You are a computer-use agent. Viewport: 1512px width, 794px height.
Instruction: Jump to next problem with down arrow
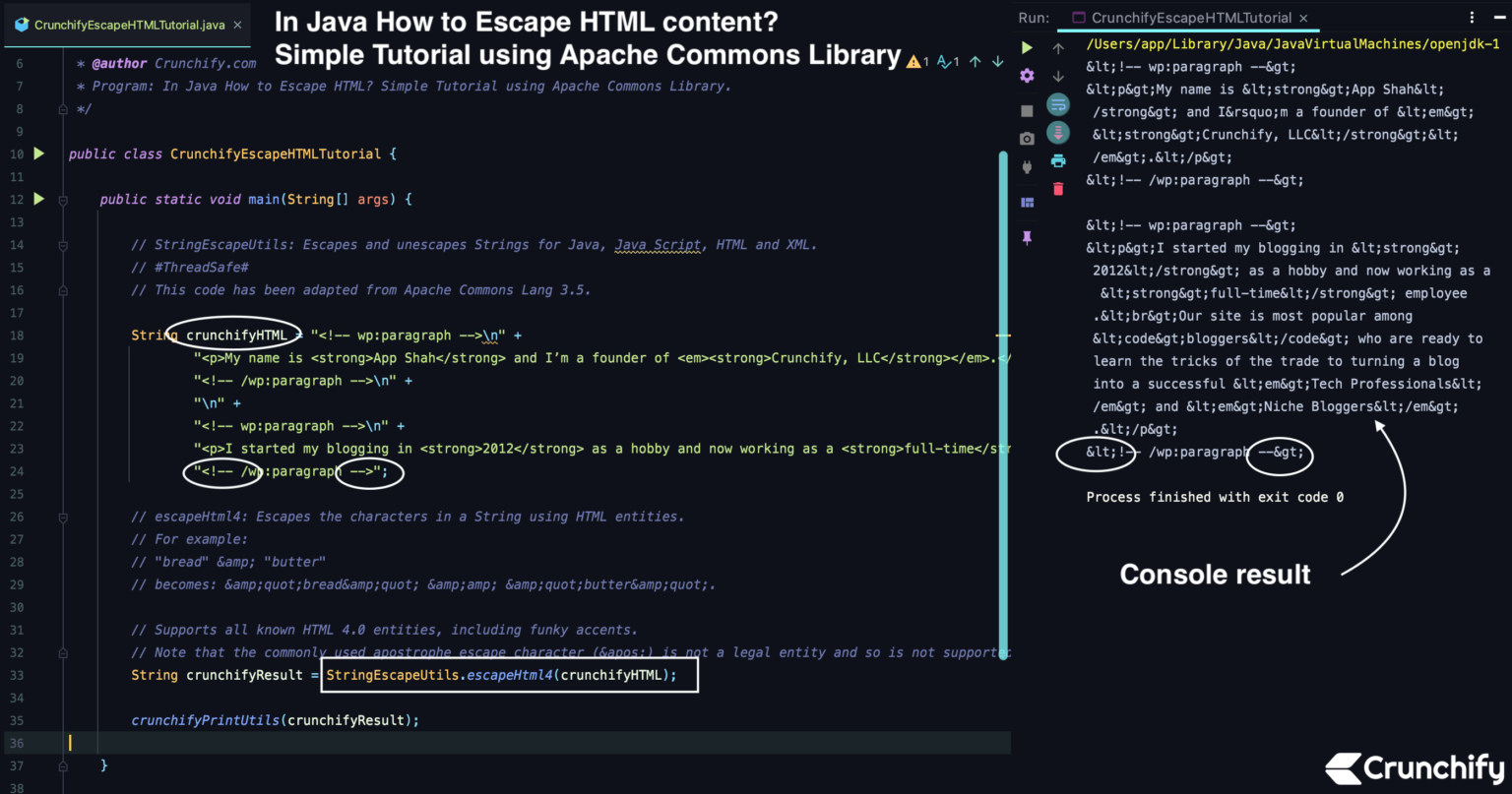[997, 61]
